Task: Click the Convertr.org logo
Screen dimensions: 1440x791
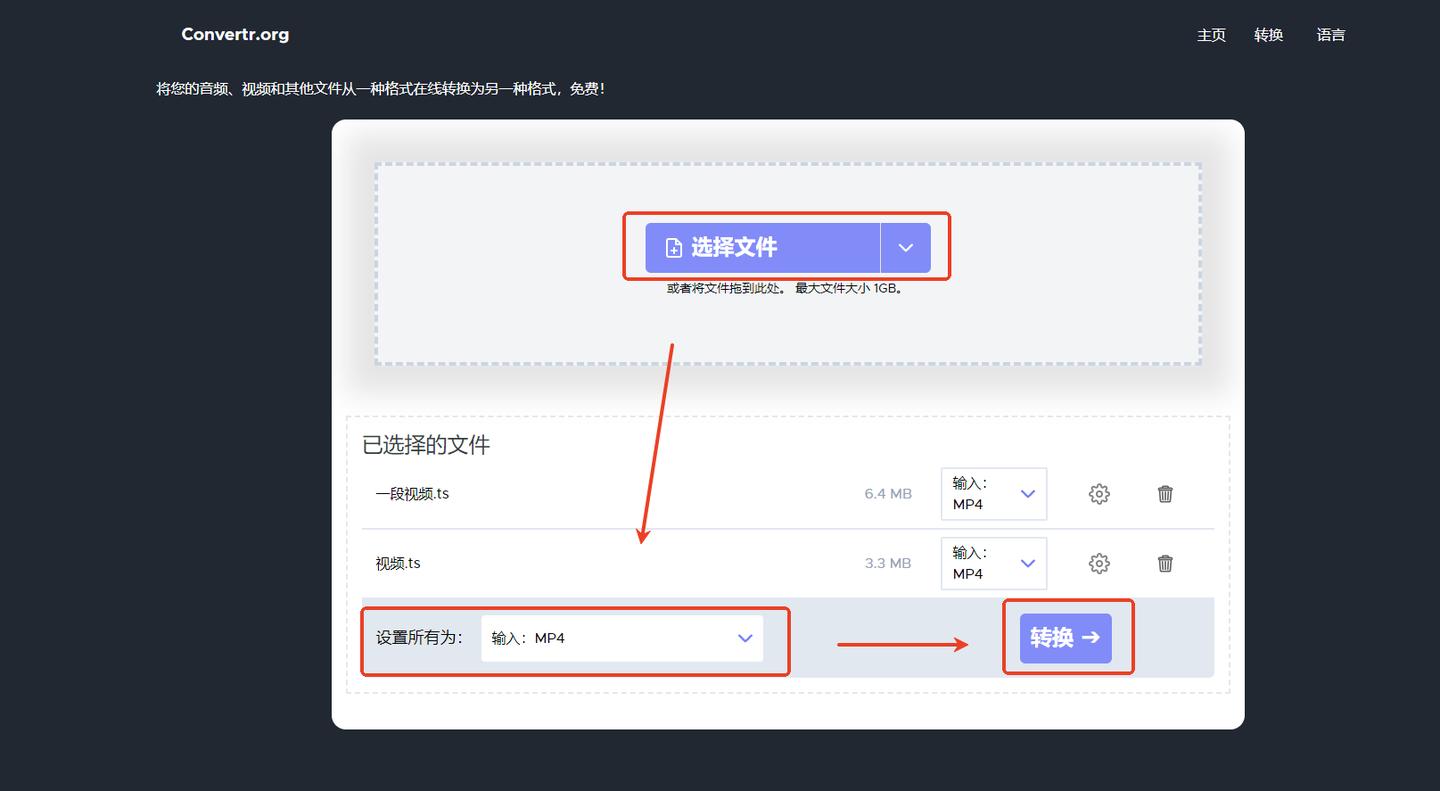Action: click(235, 34)
